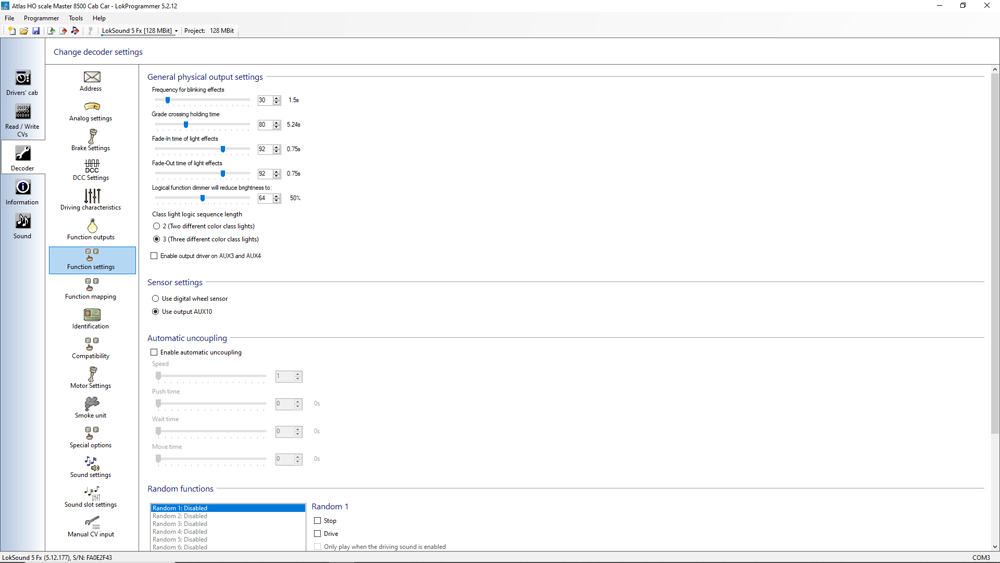The image size is (1000, 563).
Task: Open Special options page
Action: point(91,437)
